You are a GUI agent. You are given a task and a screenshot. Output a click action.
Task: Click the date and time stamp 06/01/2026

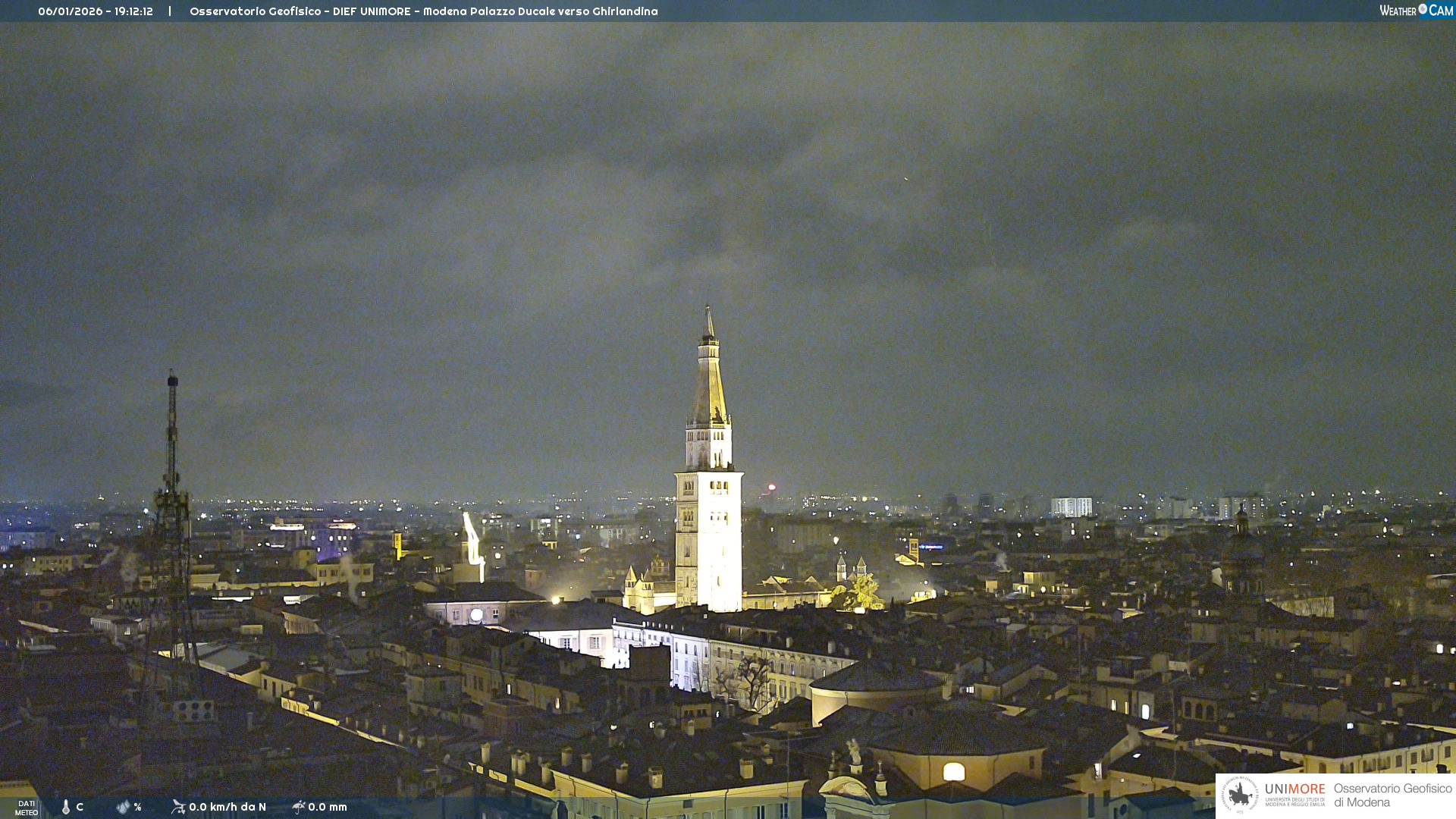click(96, 11)
